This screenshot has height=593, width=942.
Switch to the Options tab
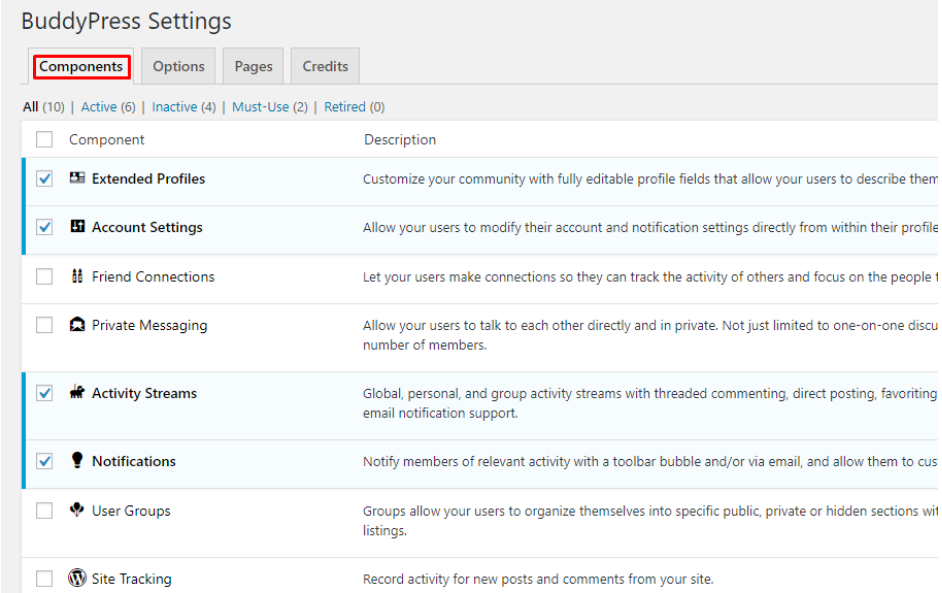[x=178, y=67]
